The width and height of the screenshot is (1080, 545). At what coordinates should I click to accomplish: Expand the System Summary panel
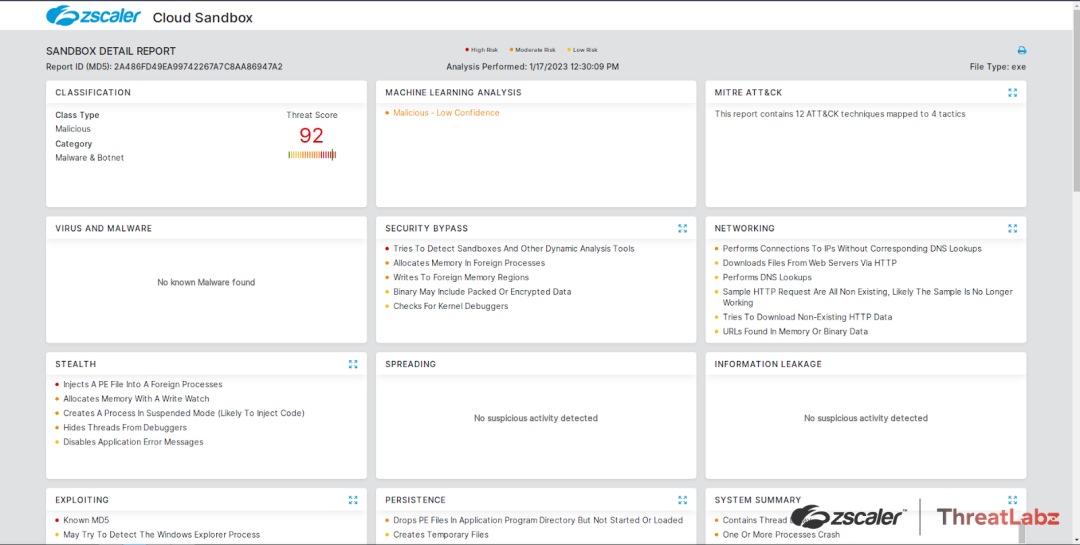1012,500
